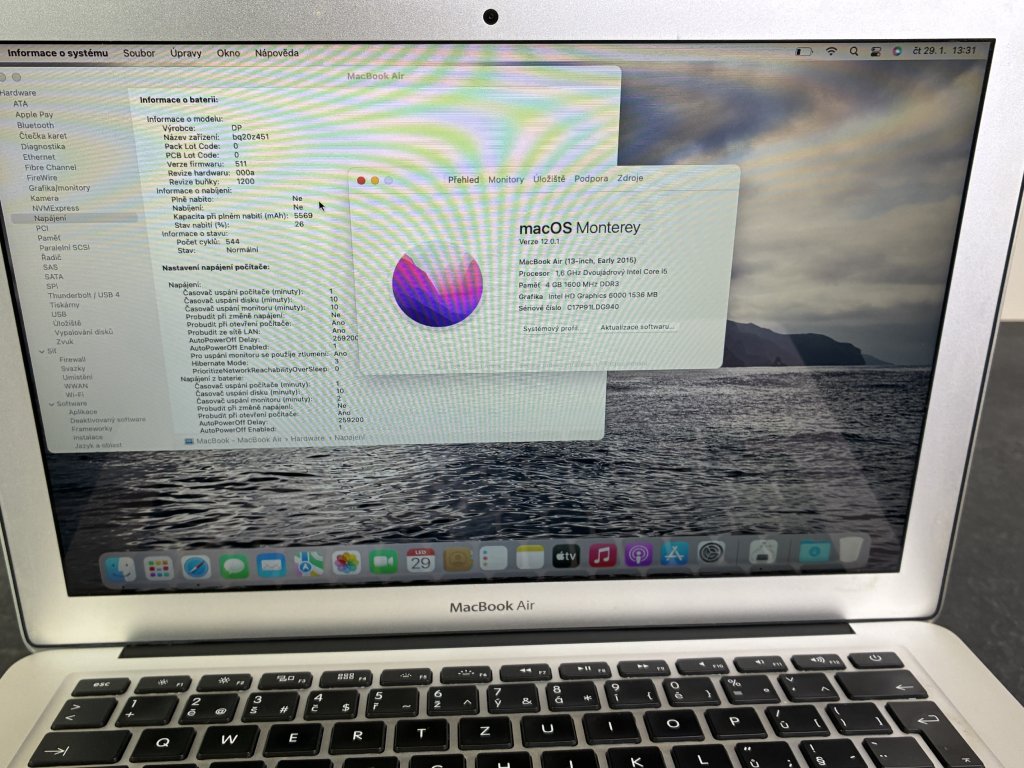Open System Preferences from the Dock
Viewport: 1024px width, 768px height.
711,553
